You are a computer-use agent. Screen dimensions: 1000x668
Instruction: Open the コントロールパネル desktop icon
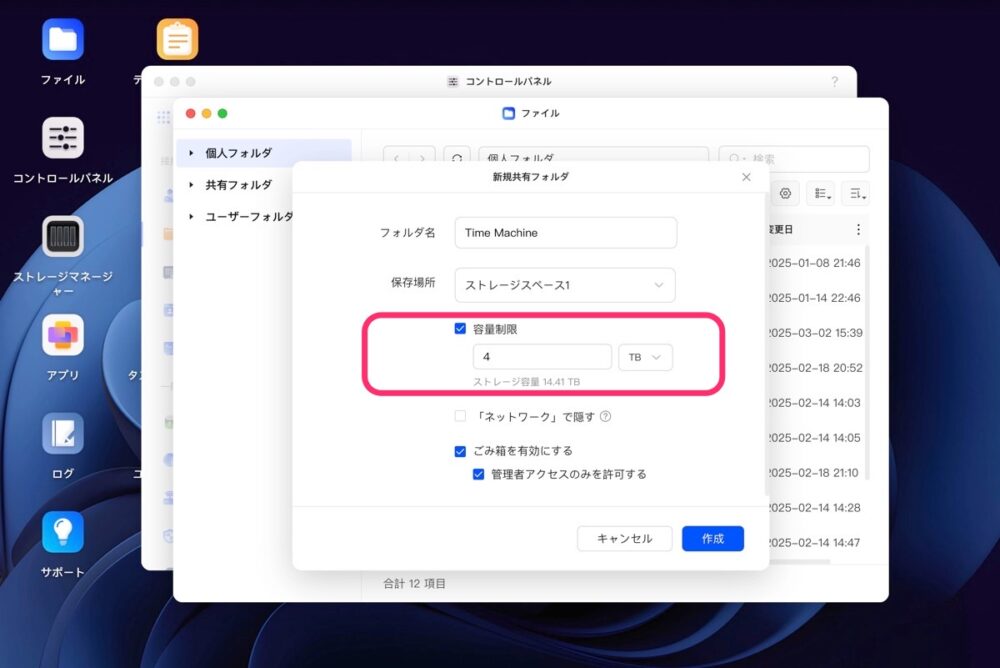[62, 138]
